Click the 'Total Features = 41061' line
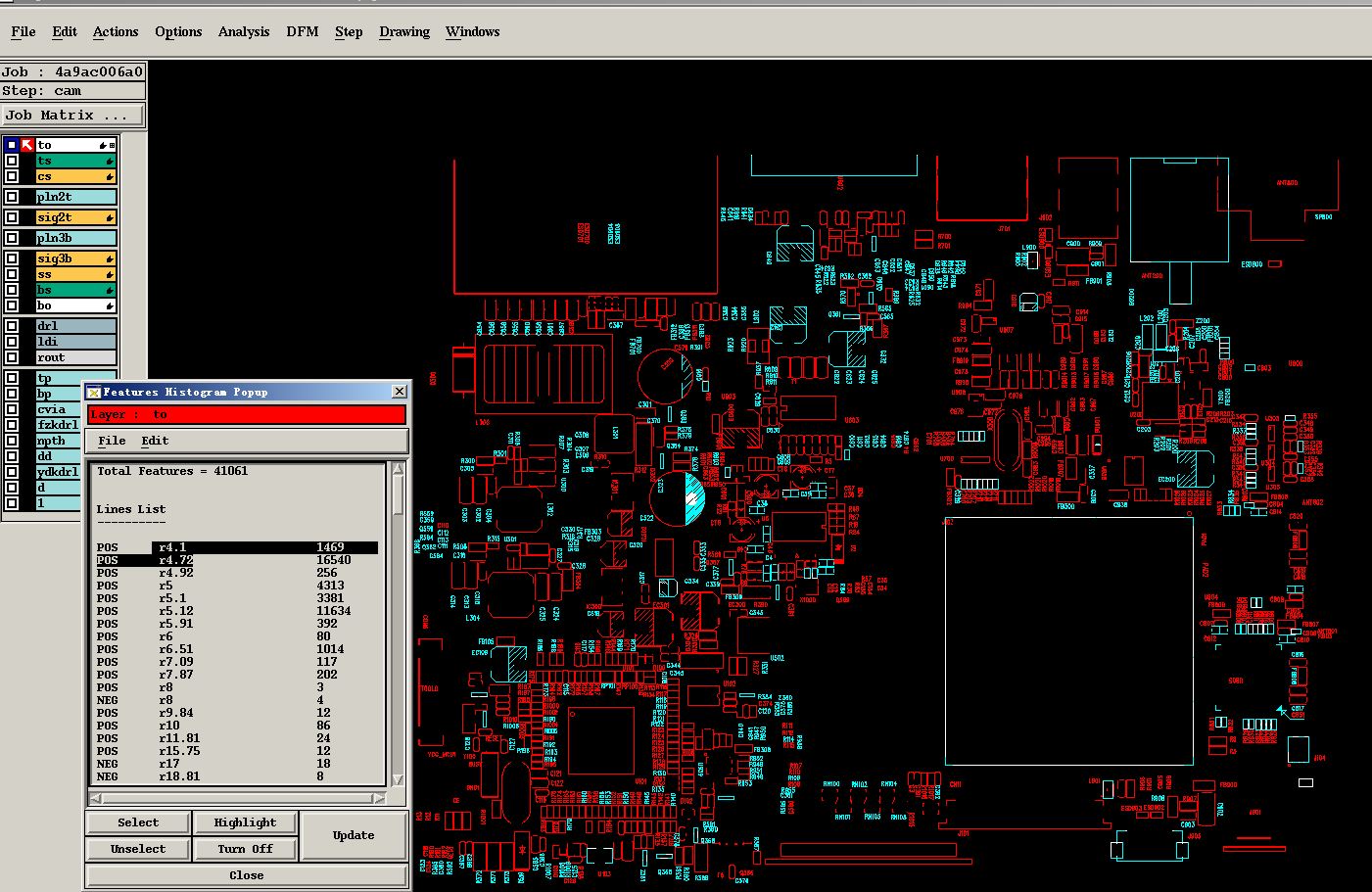 (172, 471)
